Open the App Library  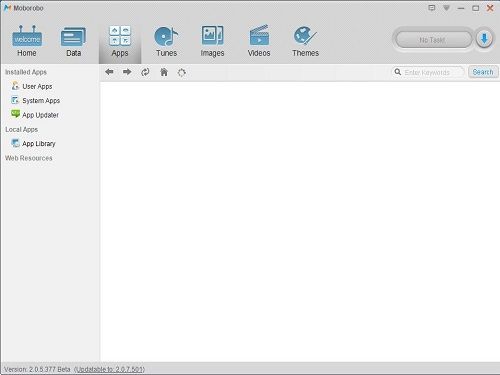tap(33, 143)
